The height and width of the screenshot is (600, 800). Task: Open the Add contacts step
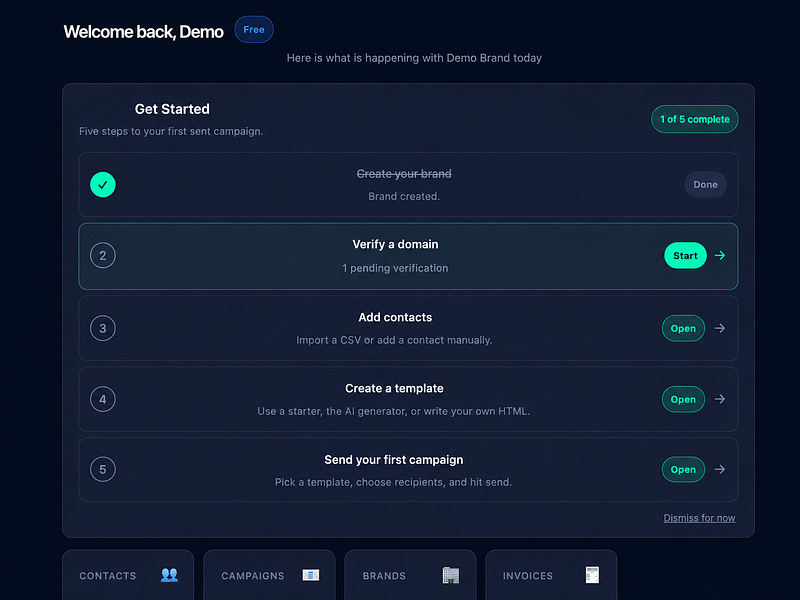[683, 328]
